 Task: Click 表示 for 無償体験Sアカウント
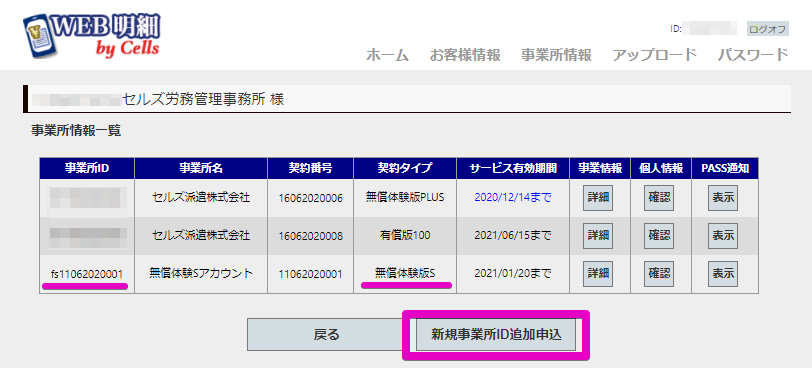coord(723,274)
